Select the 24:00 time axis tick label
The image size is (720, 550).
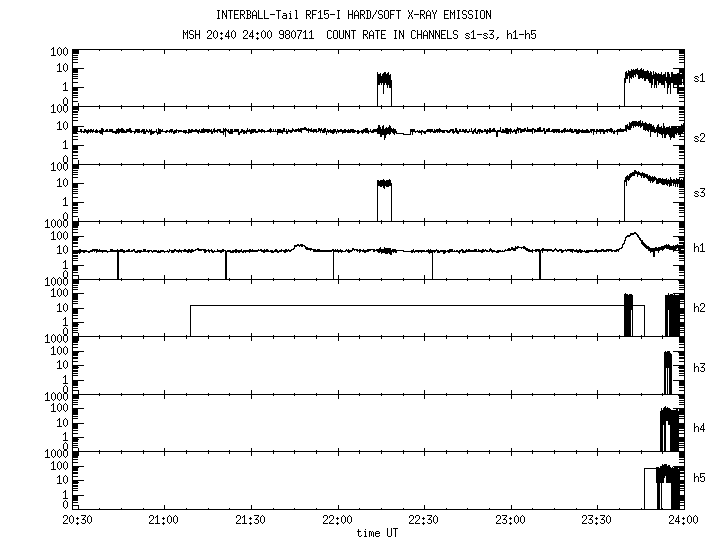pyautogui.click(x=683, y=520)
